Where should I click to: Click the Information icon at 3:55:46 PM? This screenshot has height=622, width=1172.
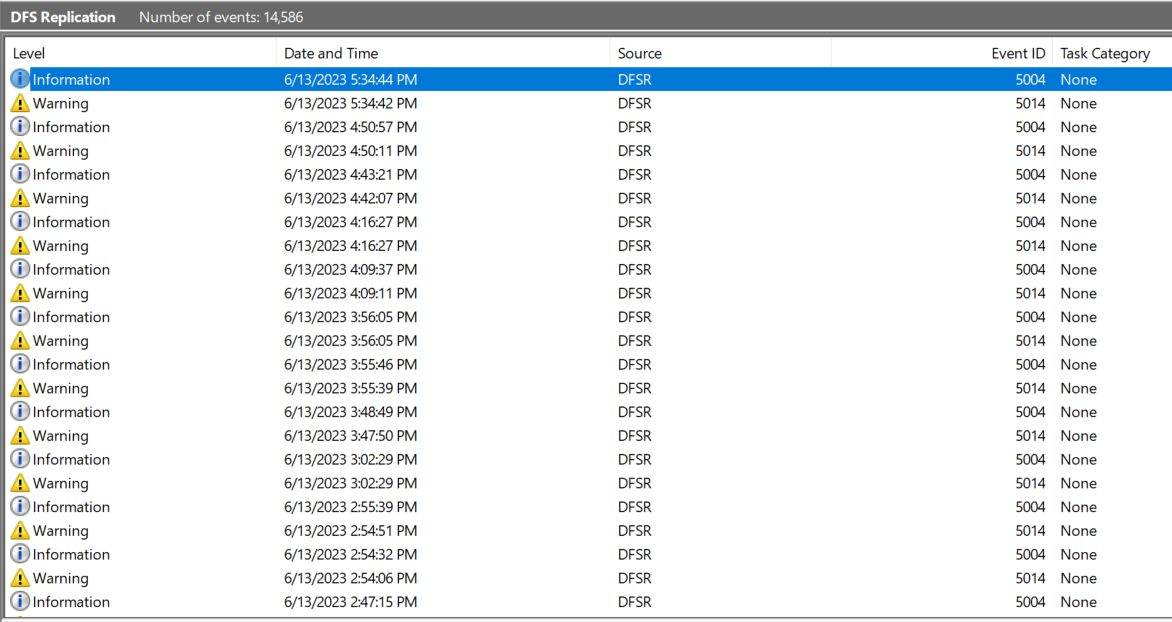point(20,363)
